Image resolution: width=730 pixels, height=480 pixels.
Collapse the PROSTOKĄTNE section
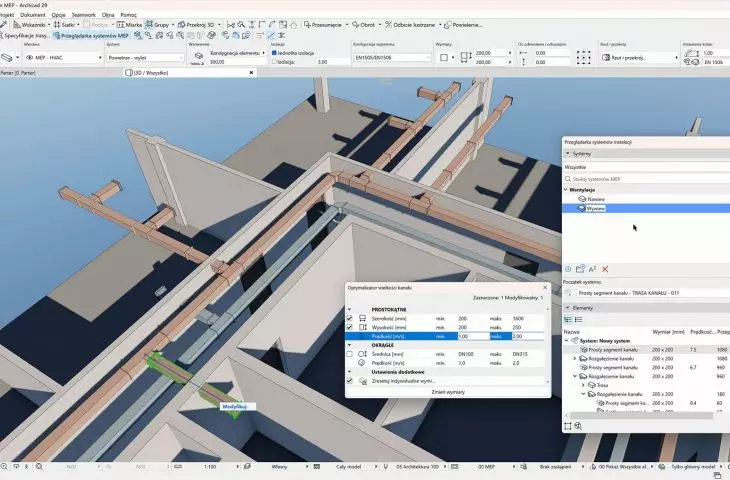click(x=350, y=309)
